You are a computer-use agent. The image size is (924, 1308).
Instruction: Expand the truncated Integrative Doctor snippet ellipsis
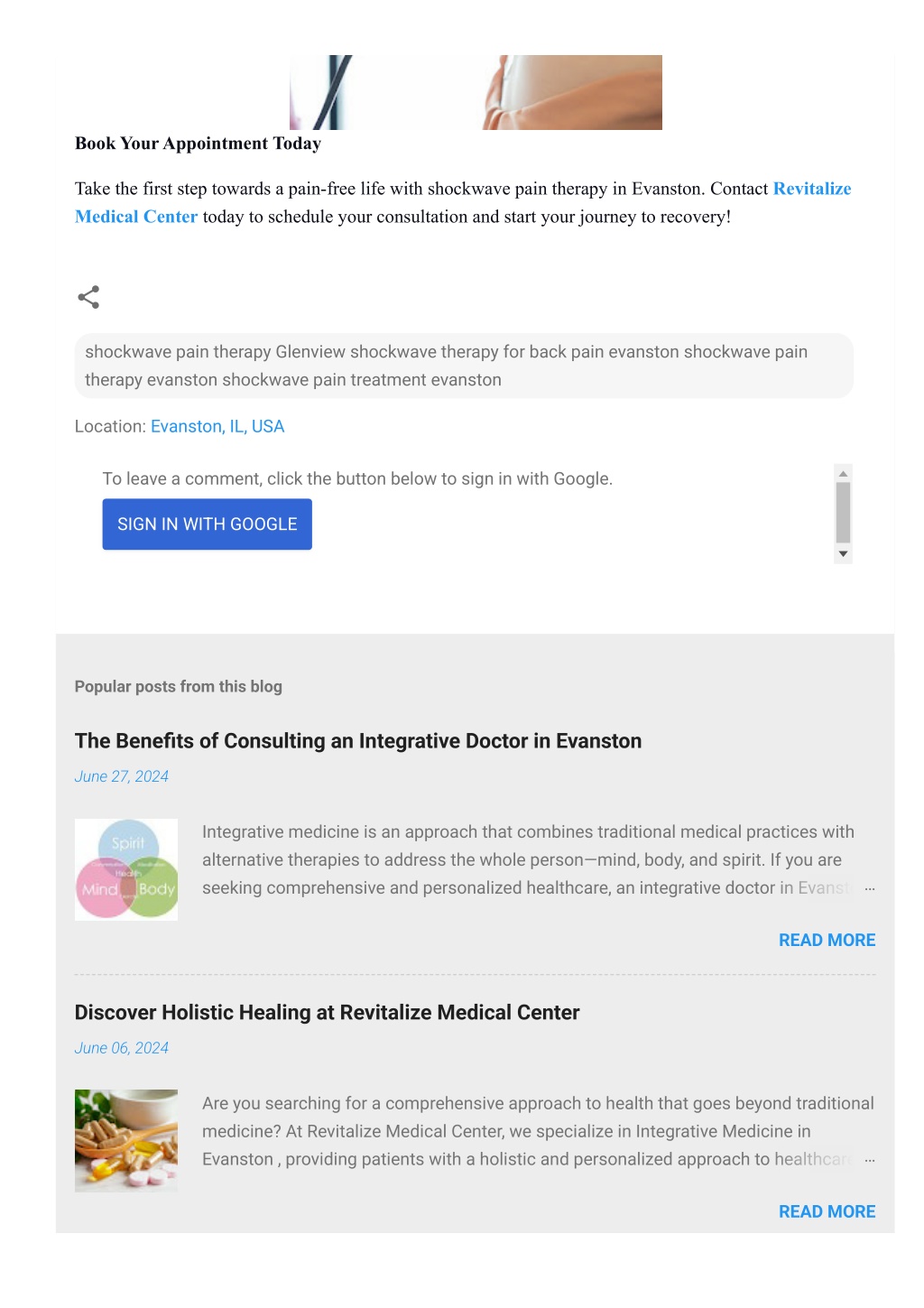[870, 889]
